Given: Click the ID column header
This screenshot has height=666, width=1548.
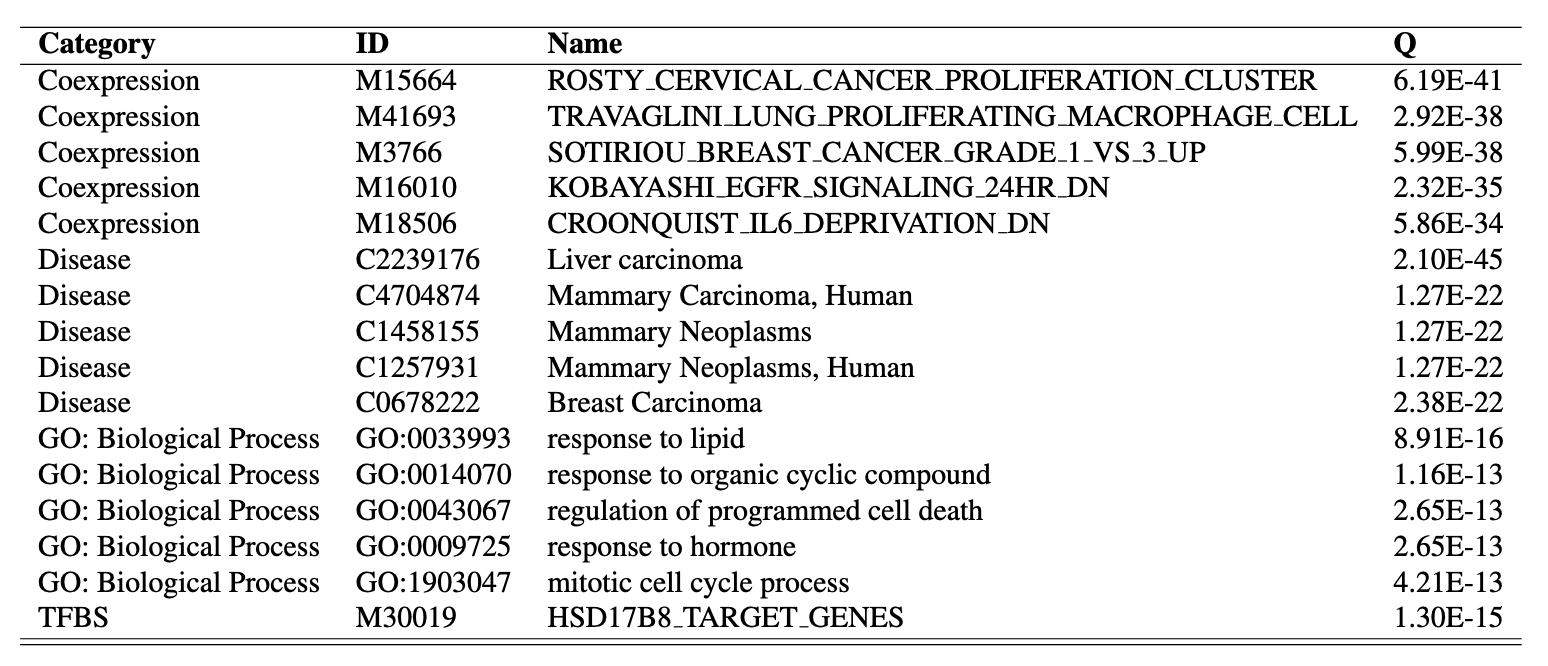Looking at the screenshot, I should click(372, 44).
